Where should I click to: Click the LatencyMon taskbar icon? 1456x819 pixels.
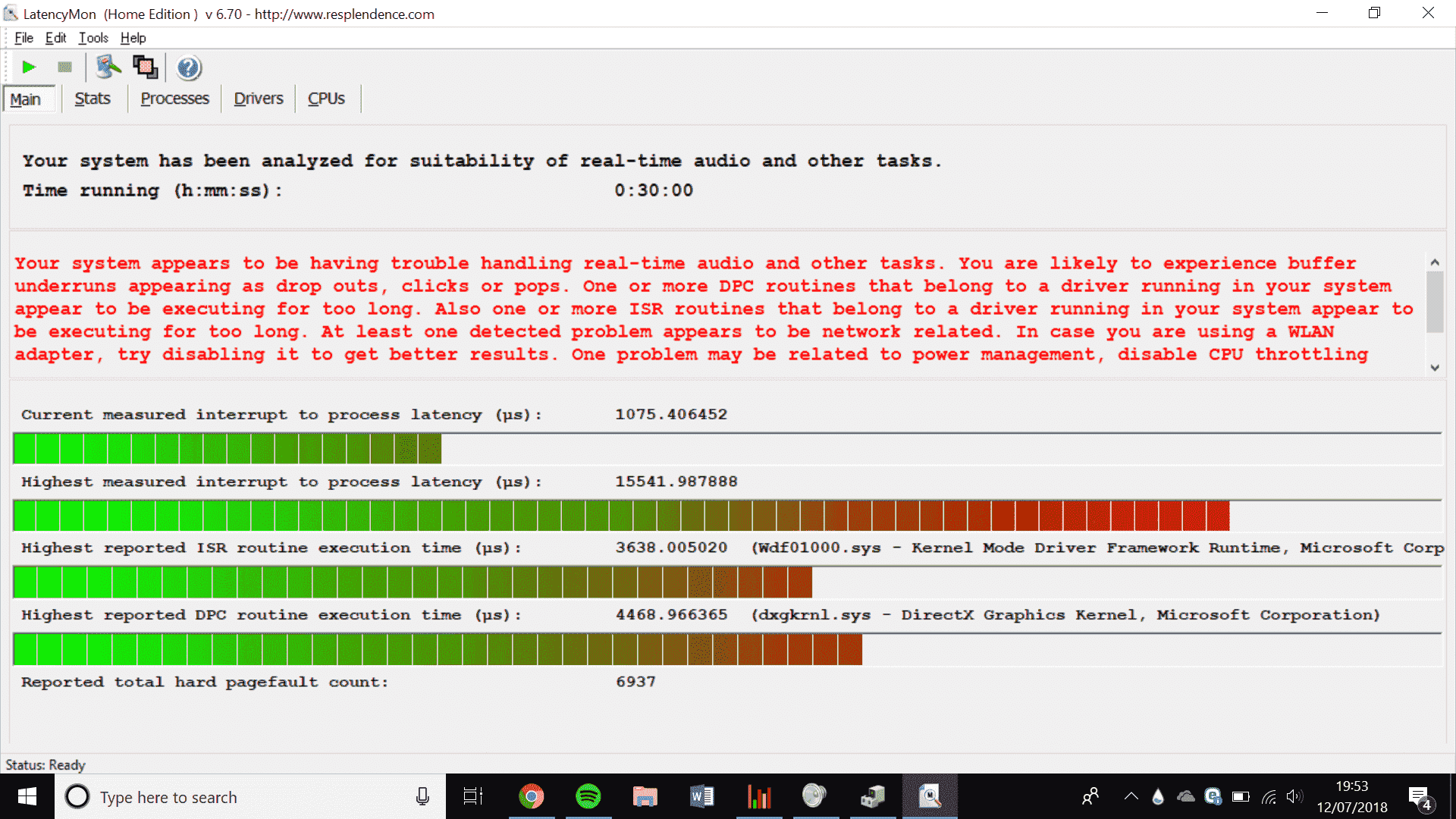(930, 796)
